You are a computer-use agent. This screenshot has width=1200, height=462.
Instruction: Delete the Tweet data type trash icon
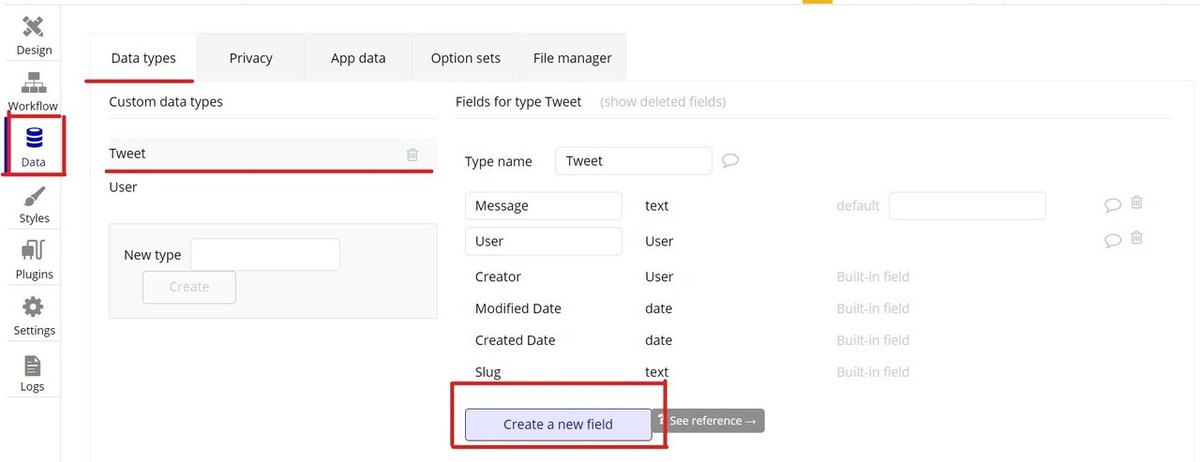pyautogui.click(x=412, y=154)
